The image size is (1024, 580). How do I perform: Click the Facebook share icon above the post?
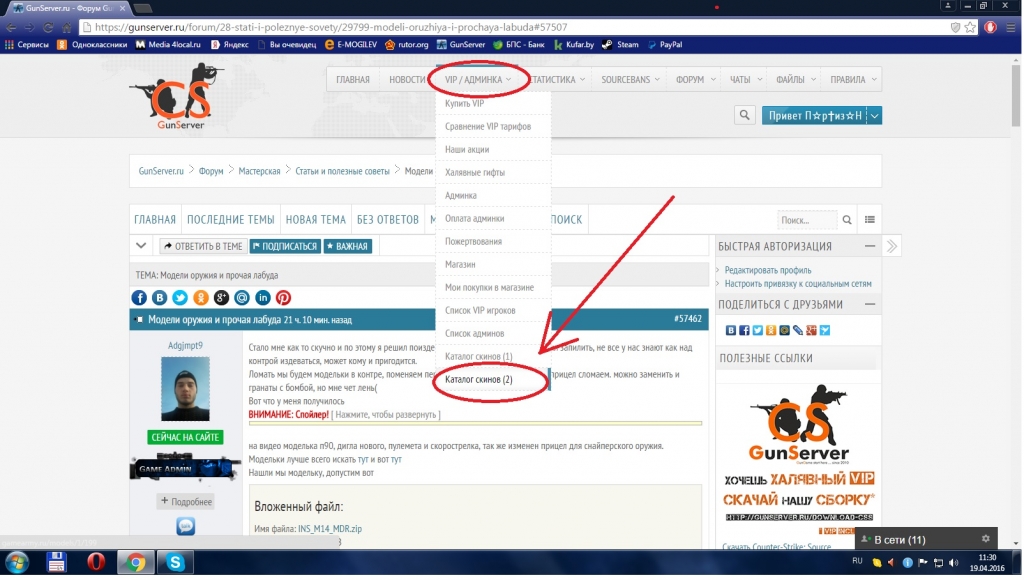point(139,298)
